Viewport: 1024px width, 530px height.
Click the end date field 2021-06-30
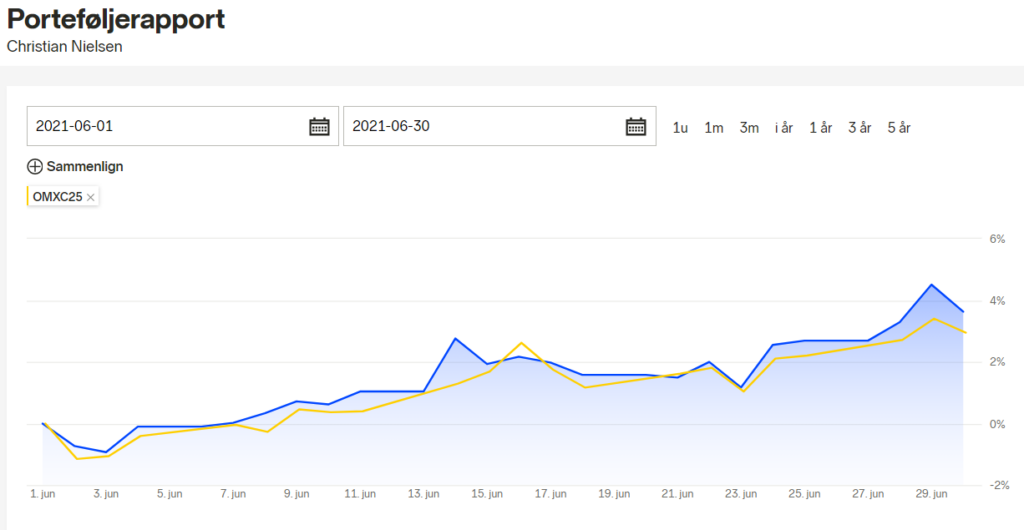click(500, 126)
